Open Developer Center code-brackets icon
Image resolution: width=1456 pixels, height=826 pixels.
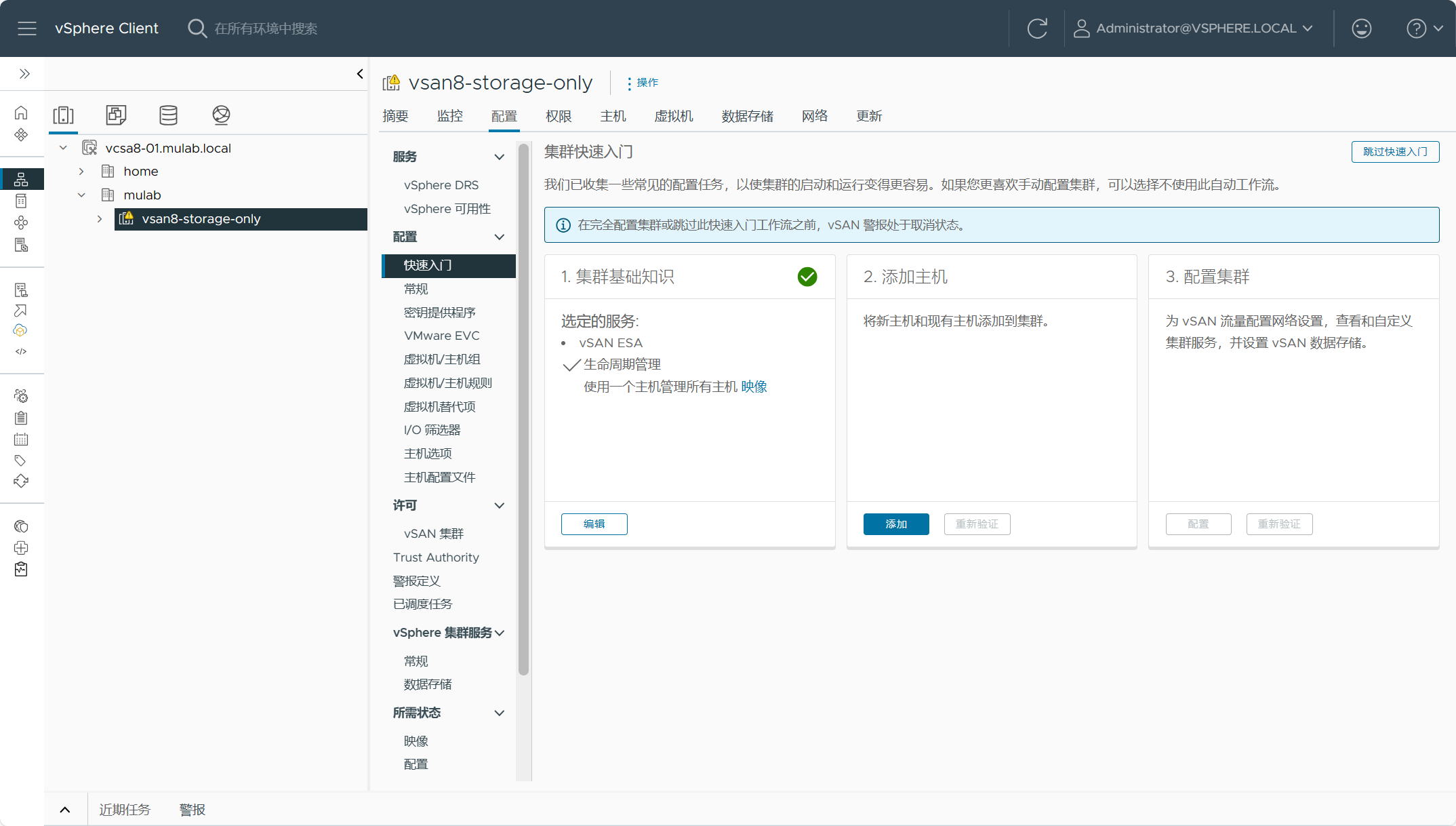coord(21,351)
